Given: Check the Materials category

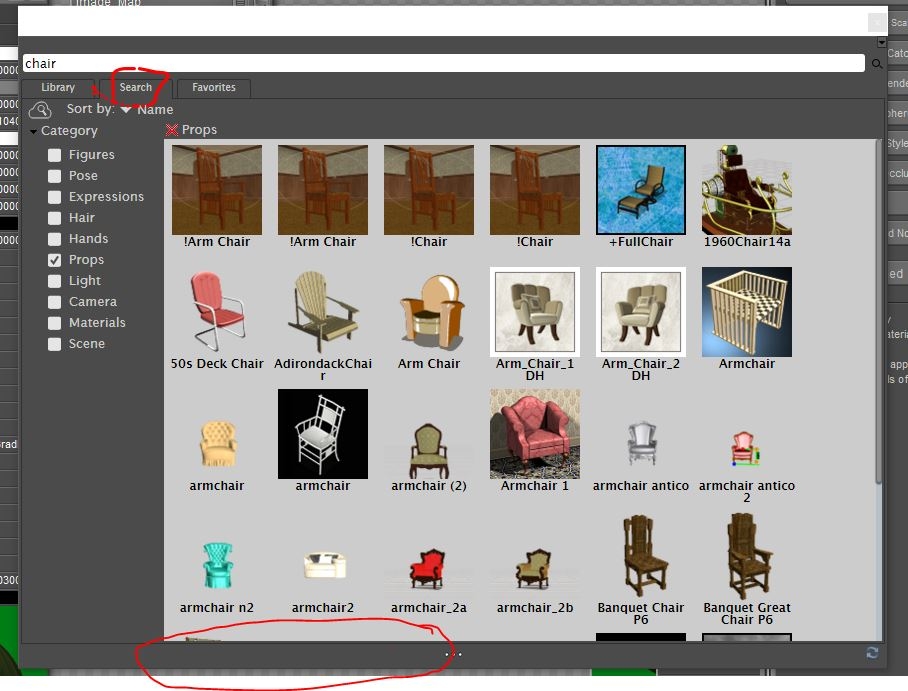Looking at the screenshot, I should point(54,323).
